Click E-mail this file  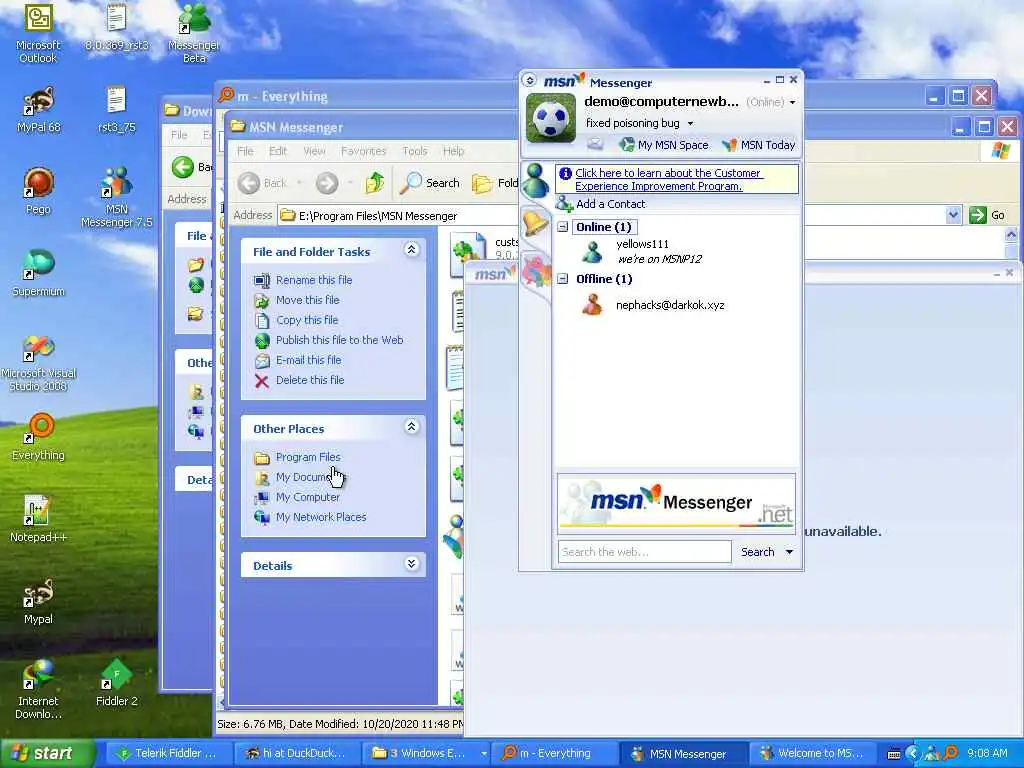308,360
